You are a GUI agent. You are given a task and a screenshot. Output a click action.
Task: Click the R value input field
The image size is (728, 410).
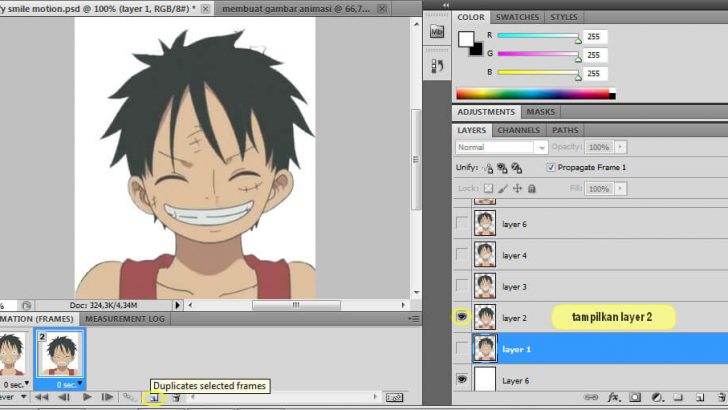click(x=595, y=36)
